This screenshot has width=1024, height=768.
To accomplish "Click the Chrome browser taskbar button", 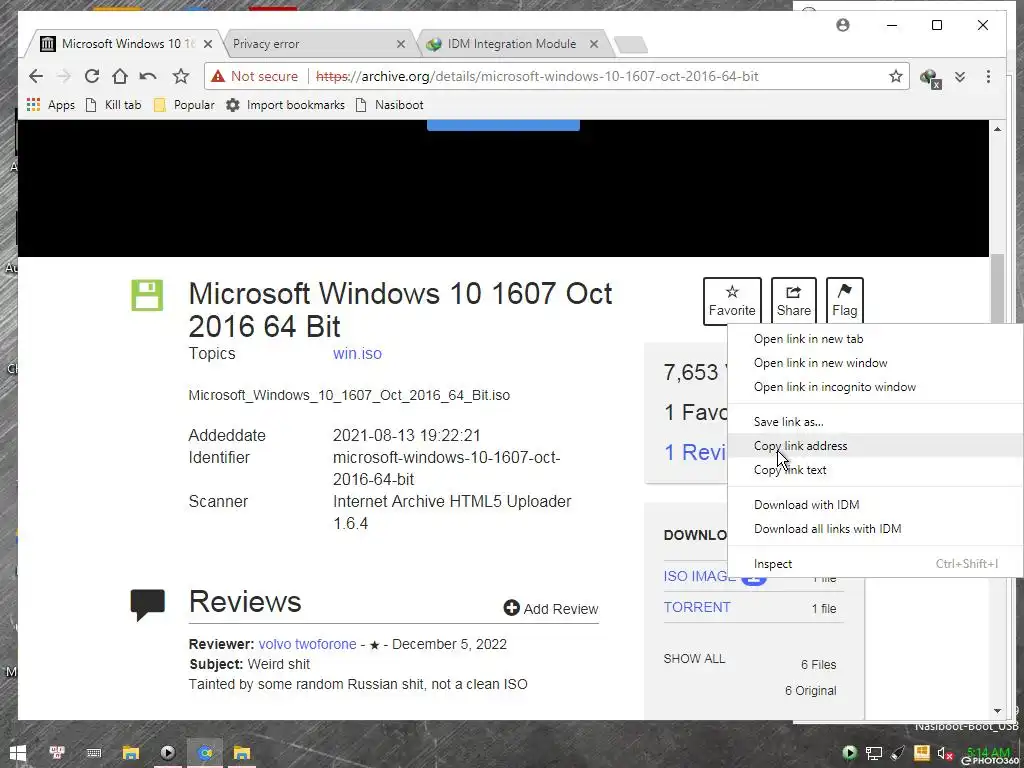I will (205, 753).
